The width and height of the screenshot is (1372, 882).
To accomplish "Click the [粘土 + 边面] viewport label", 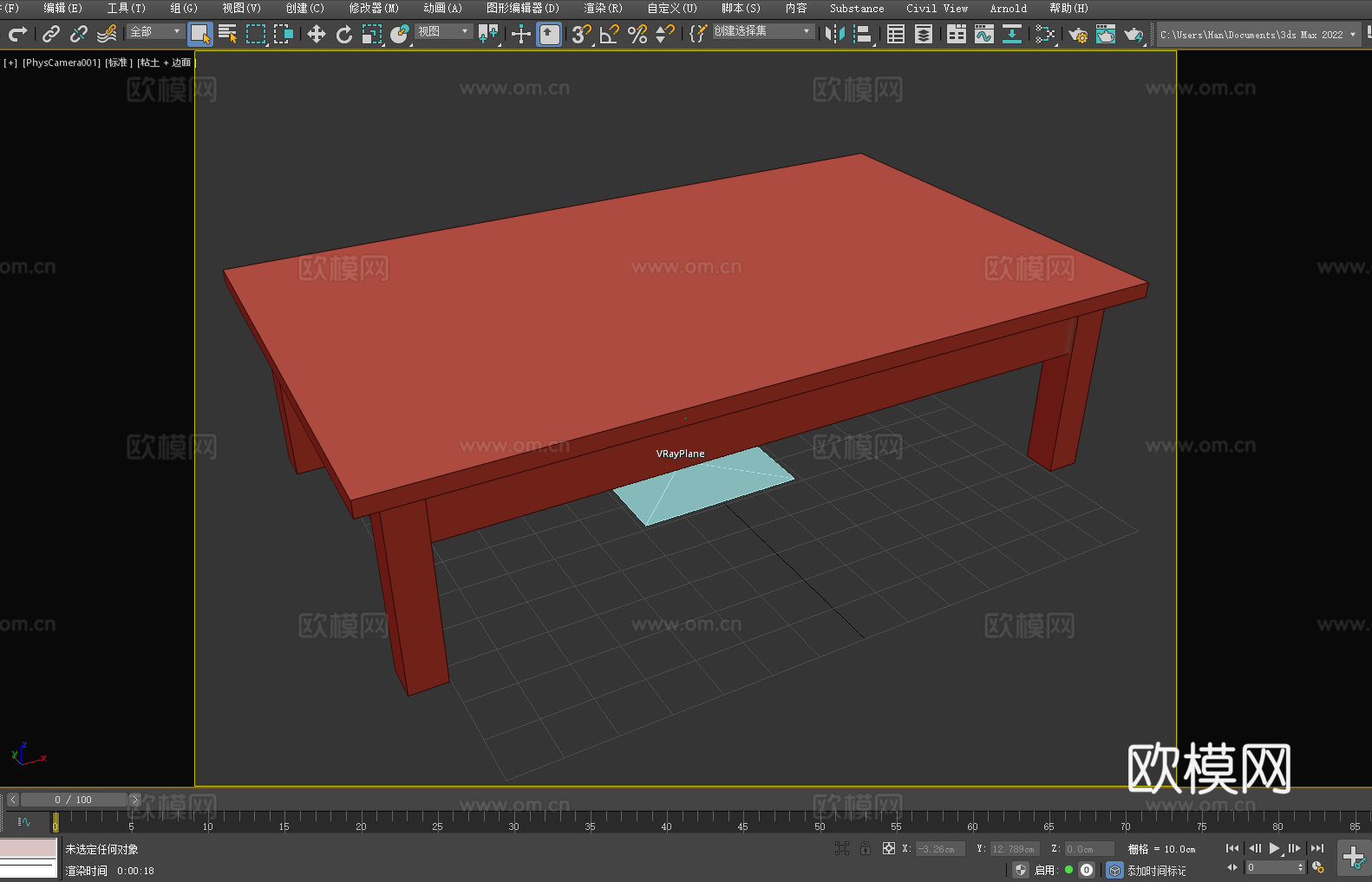I will point(167,62).
